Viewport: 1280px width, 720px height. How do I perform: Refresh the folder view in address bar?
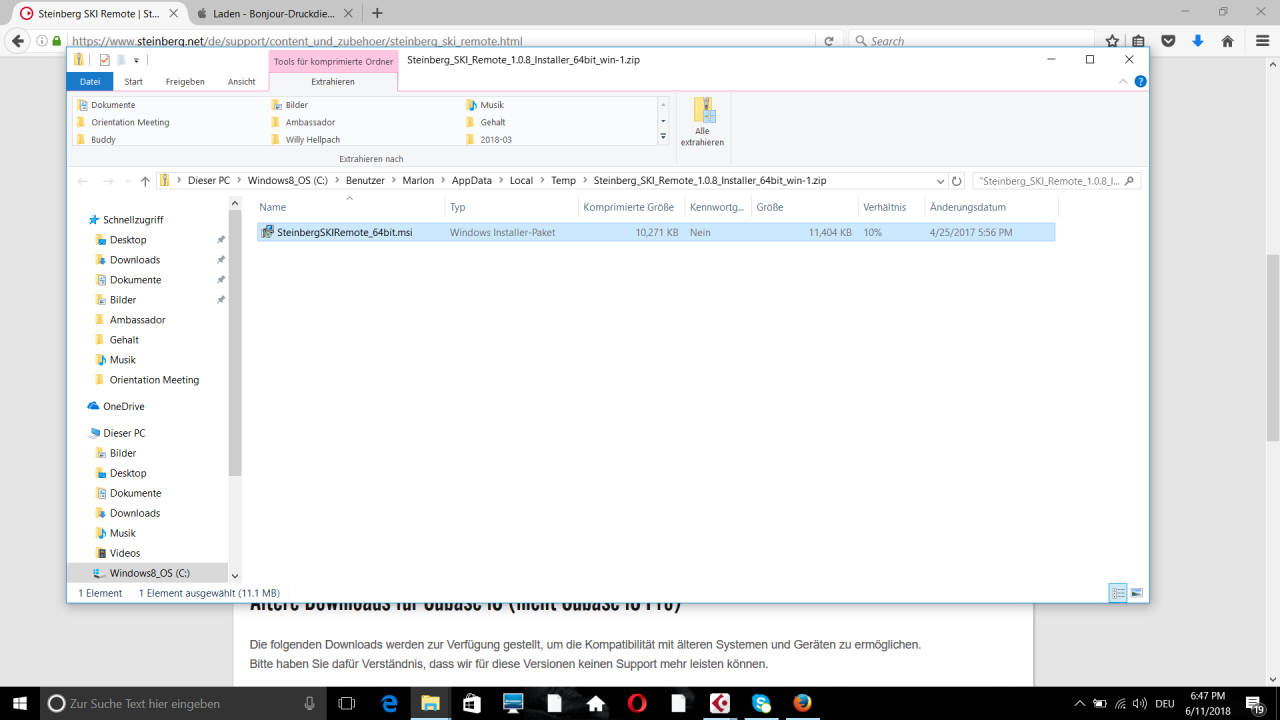(957, 181)
